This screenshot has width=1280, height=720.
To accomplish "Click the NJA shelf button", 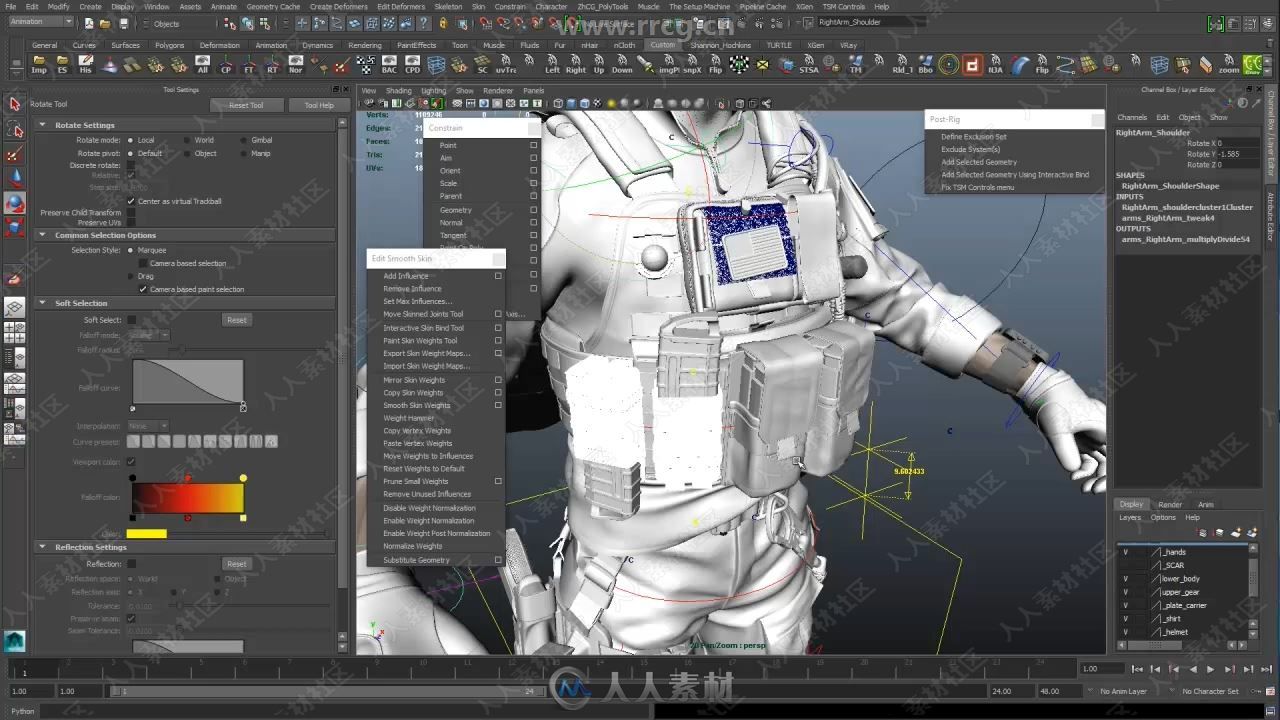I will 995,65.
